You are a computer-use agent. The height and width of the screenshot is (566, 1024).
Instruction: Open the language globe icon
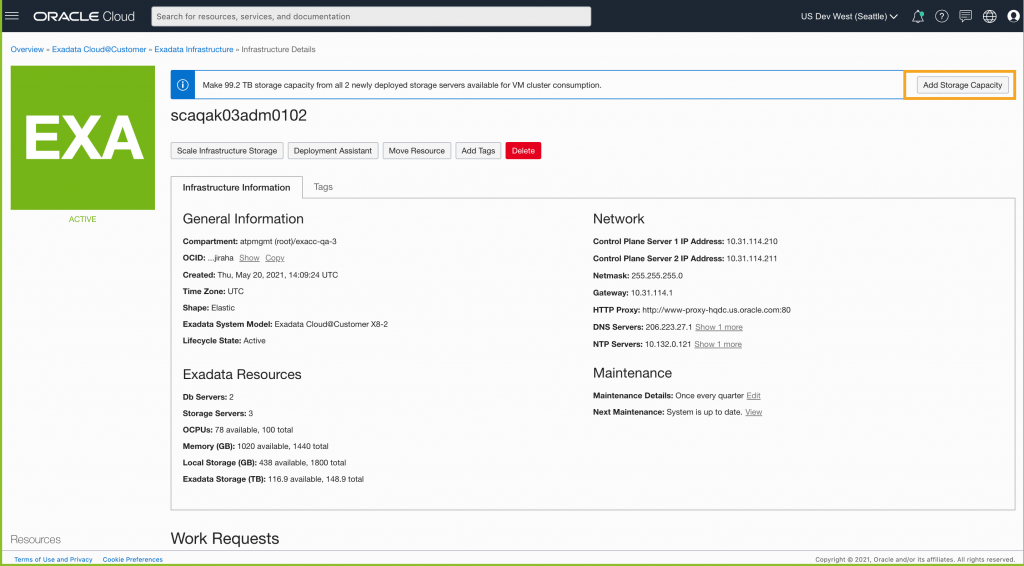pos(989,16)
